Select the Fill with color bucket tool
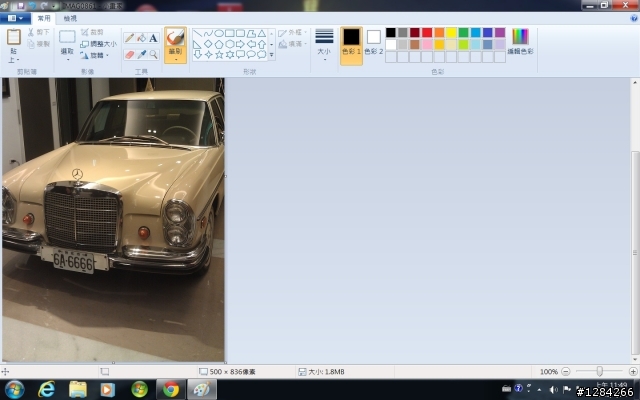This screenshot has height=400, width=640. click(141, 38)
